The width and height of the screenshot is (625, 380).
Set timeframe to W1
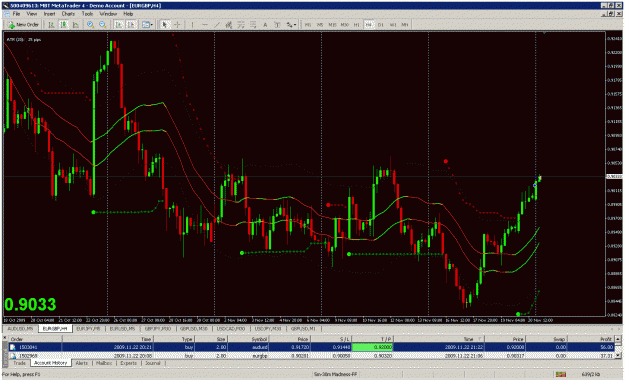click(393, 25)
